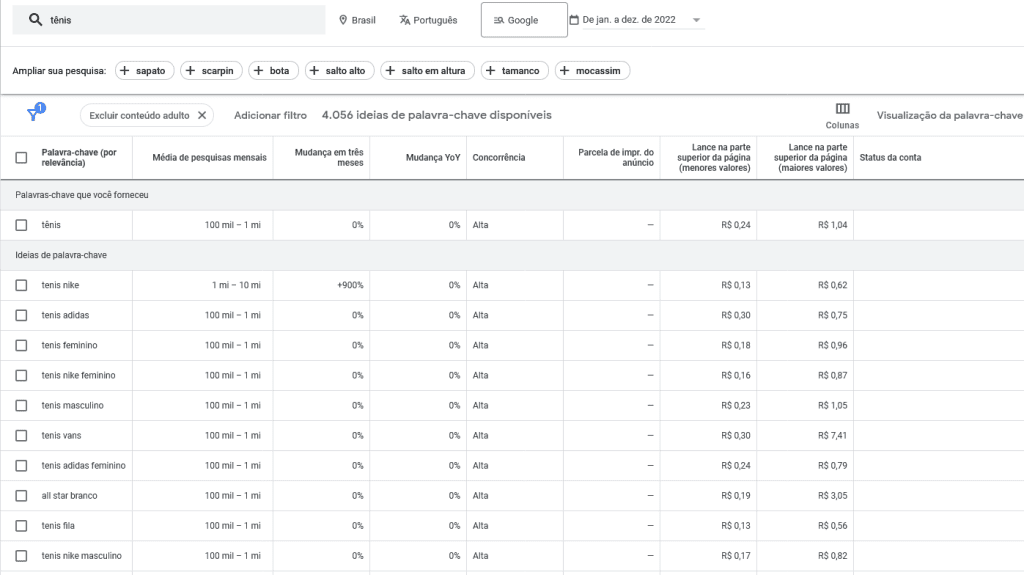Add tamanco to broaden search
Viewport: 1024px width, 575px height.
pyautogui.click(x=515, y=71)
